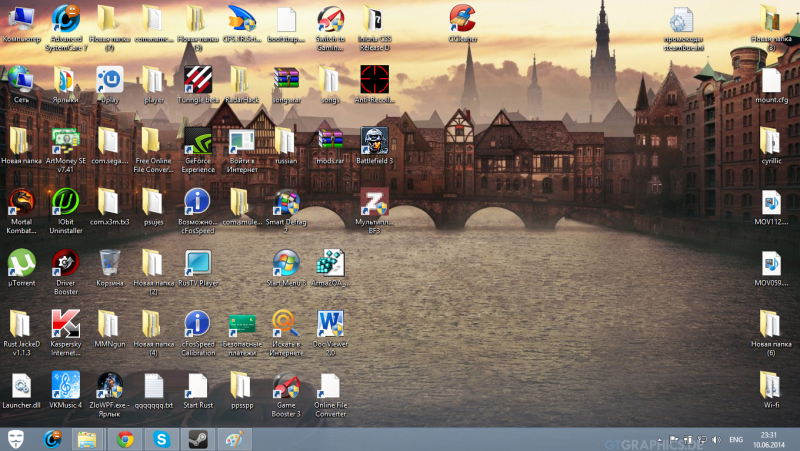Open Безопасные платежи shortcut

[242, 324]
